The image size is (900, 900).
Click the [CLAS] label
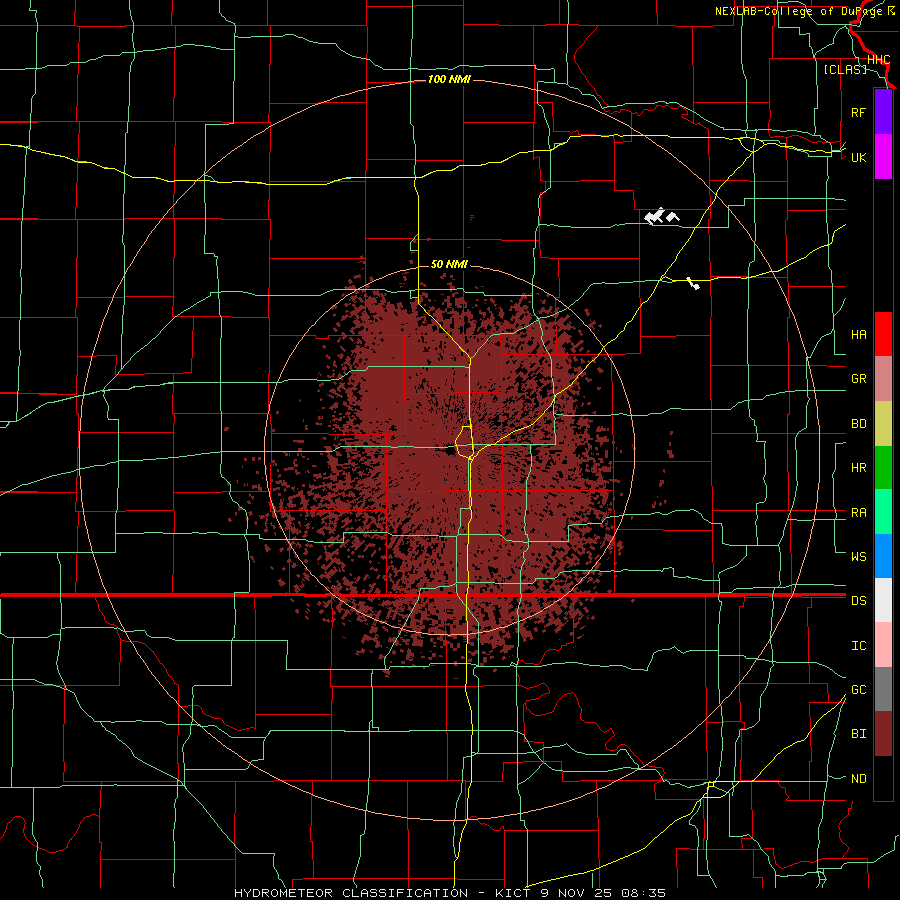845,69
